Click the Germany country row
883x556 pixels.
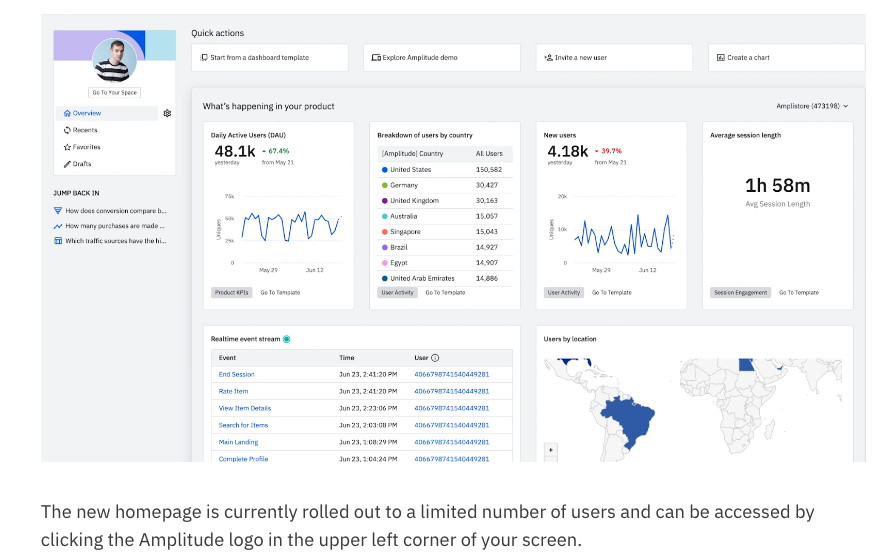[445, 185]
